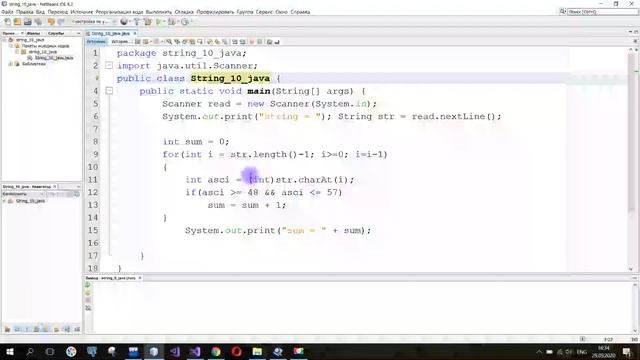Screen dimensions: 640x360
Task: Open the Справка menu
Action: pyautogui.click(x=300, y=12)
